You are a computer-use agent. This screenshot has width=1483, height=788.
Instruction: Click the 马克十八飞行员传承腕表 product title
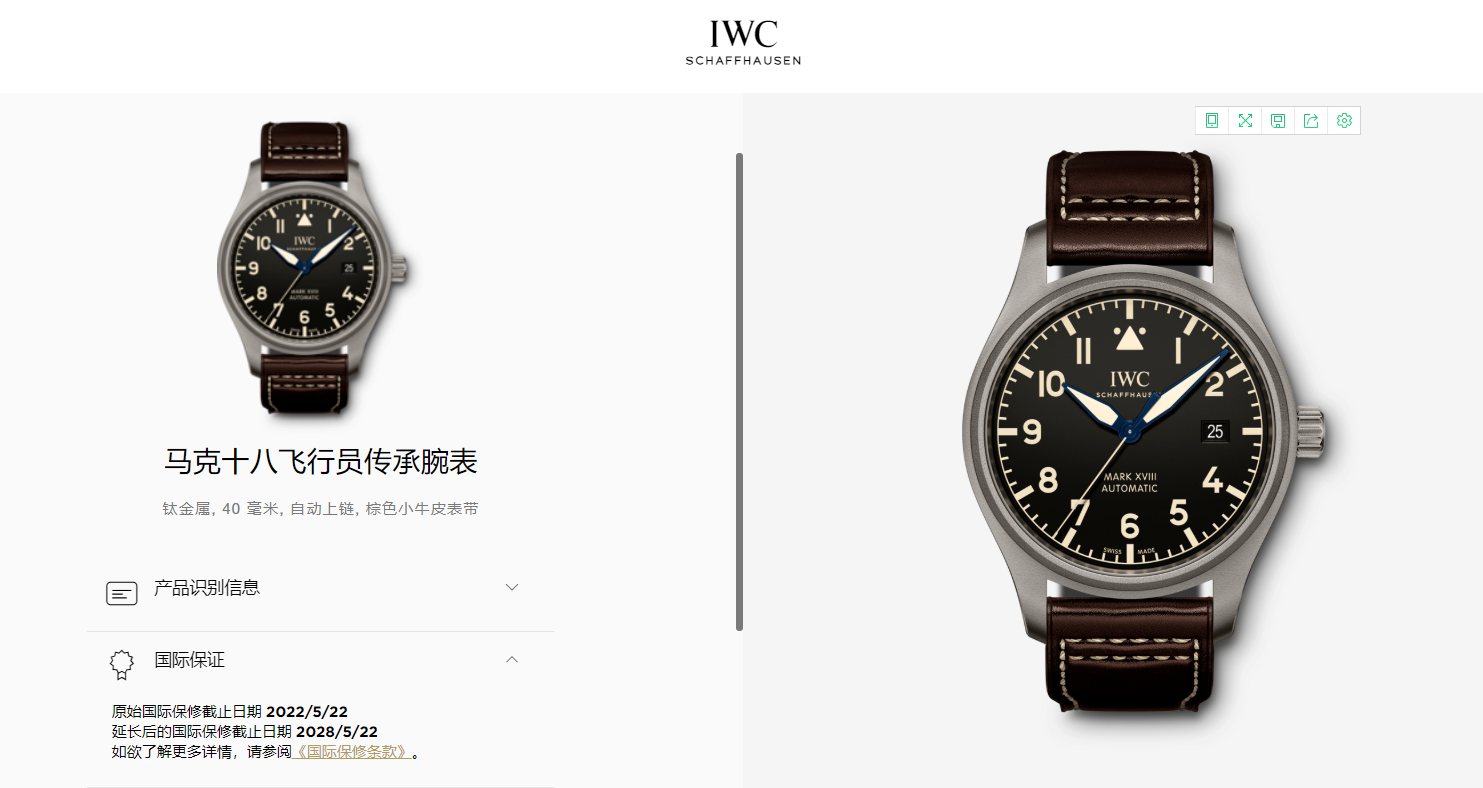pos(321,462)
